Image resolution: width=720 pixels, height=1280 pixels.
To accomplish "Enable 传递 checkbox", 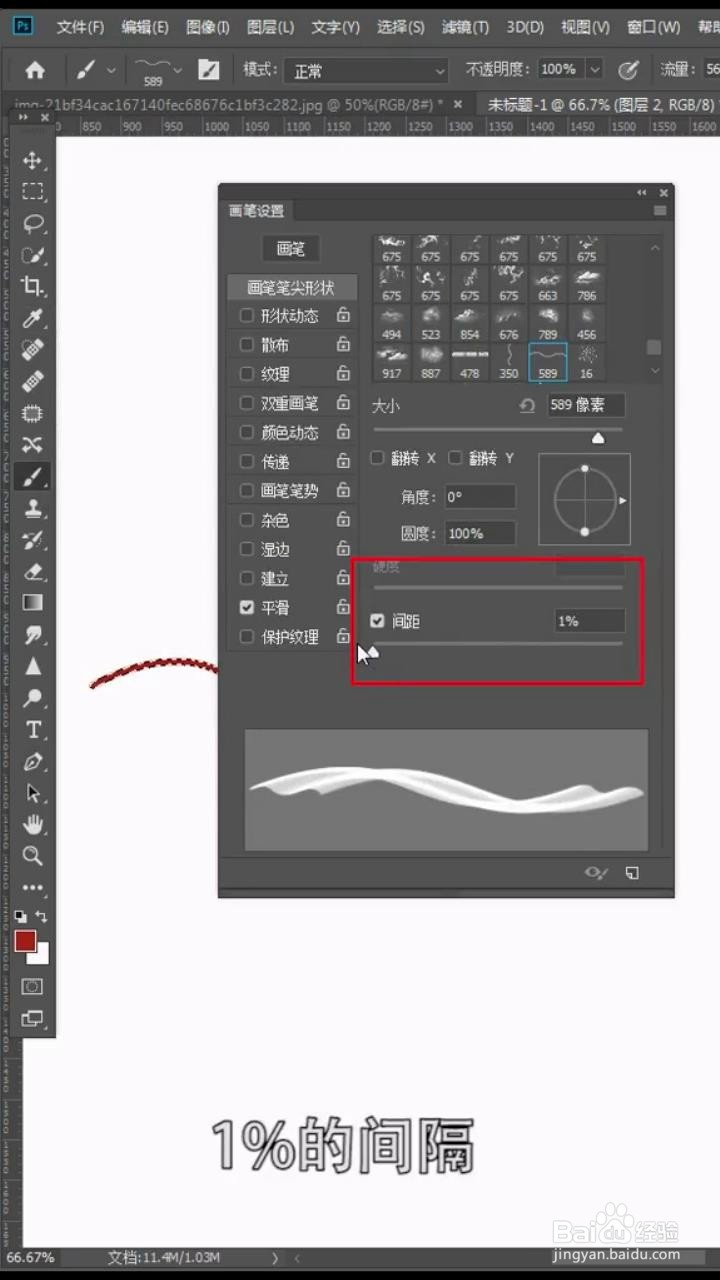I will pos(246,461).
